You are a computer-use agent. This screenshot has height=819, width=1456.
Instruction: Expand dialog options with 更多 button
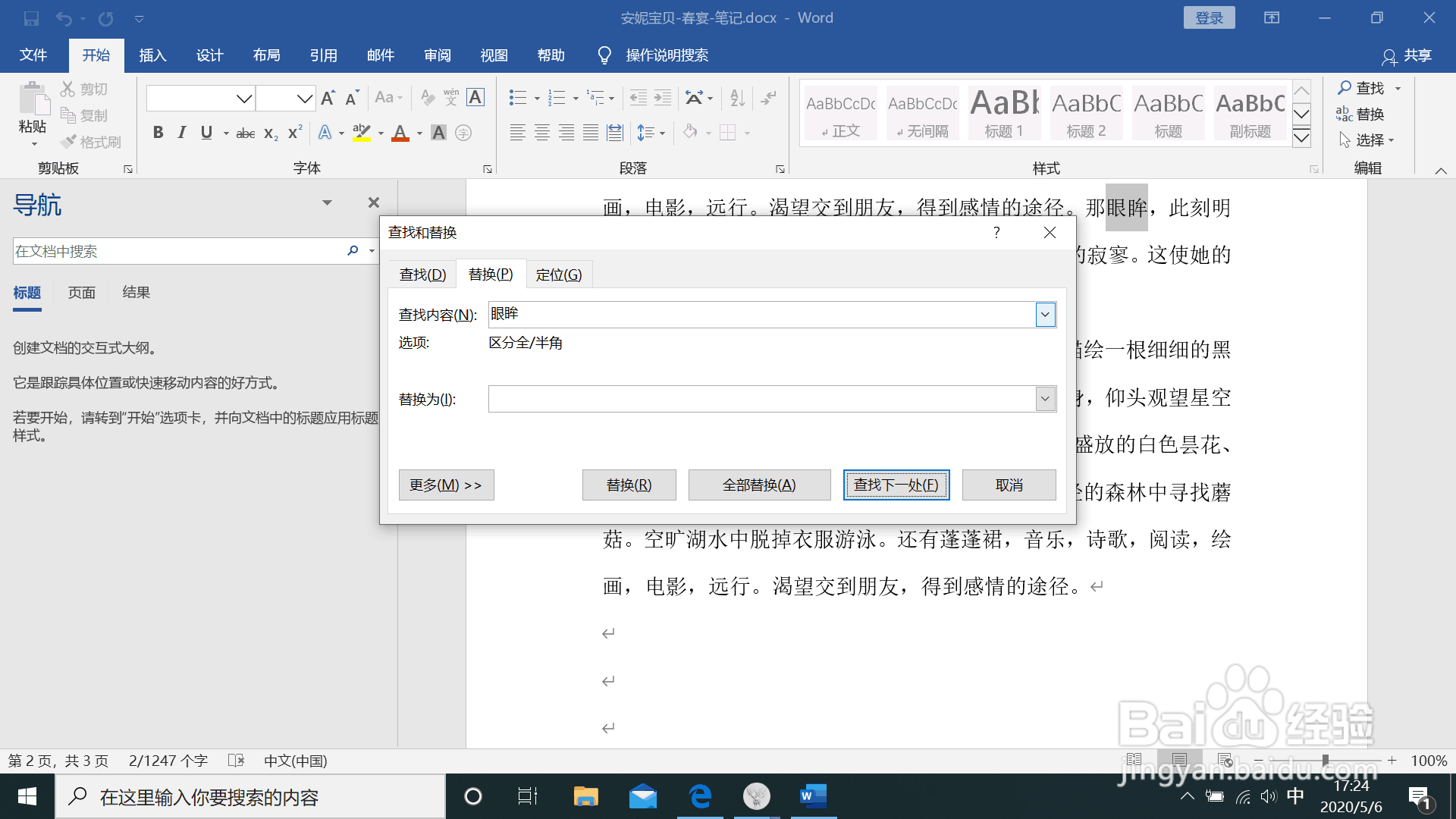[x=446, y=485]
